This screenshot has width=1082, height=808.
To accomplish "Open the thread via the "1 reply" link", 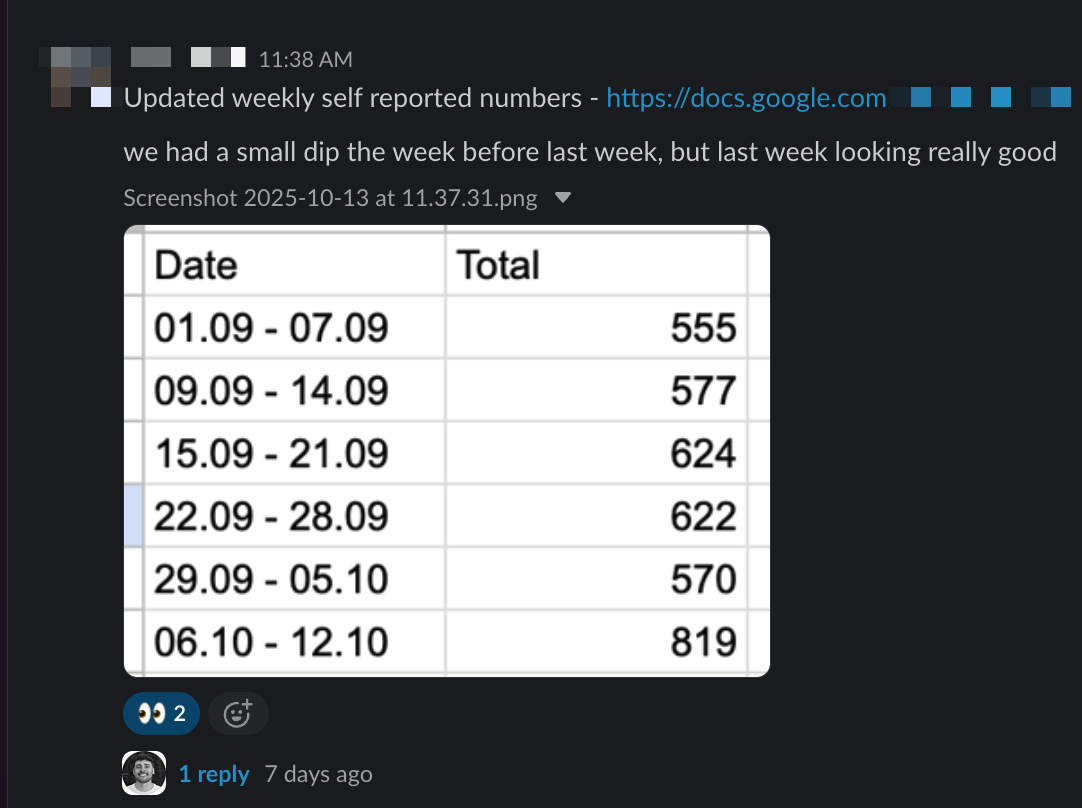I will click(214, 773).
